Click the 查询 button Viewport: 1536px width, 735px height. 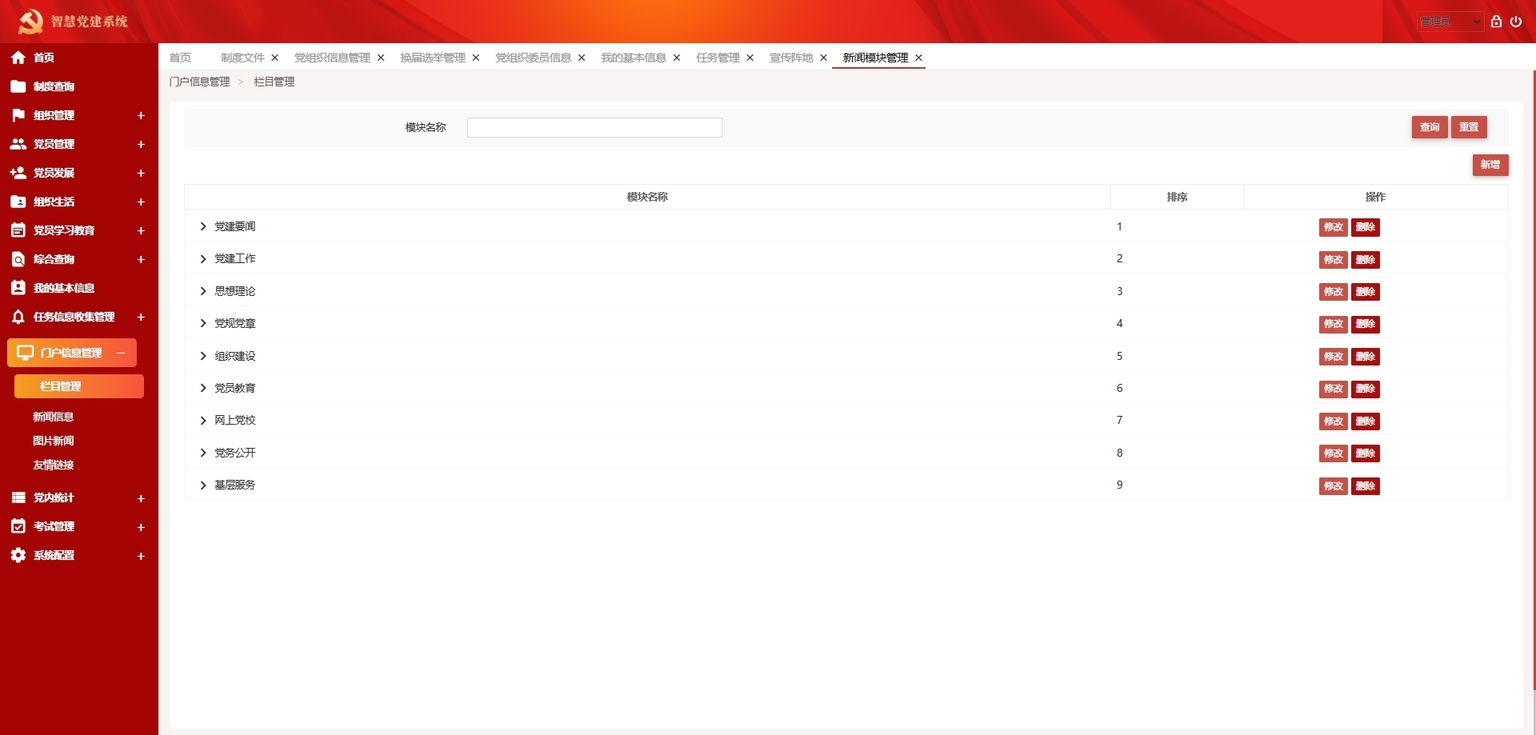tap(1430, 127)
